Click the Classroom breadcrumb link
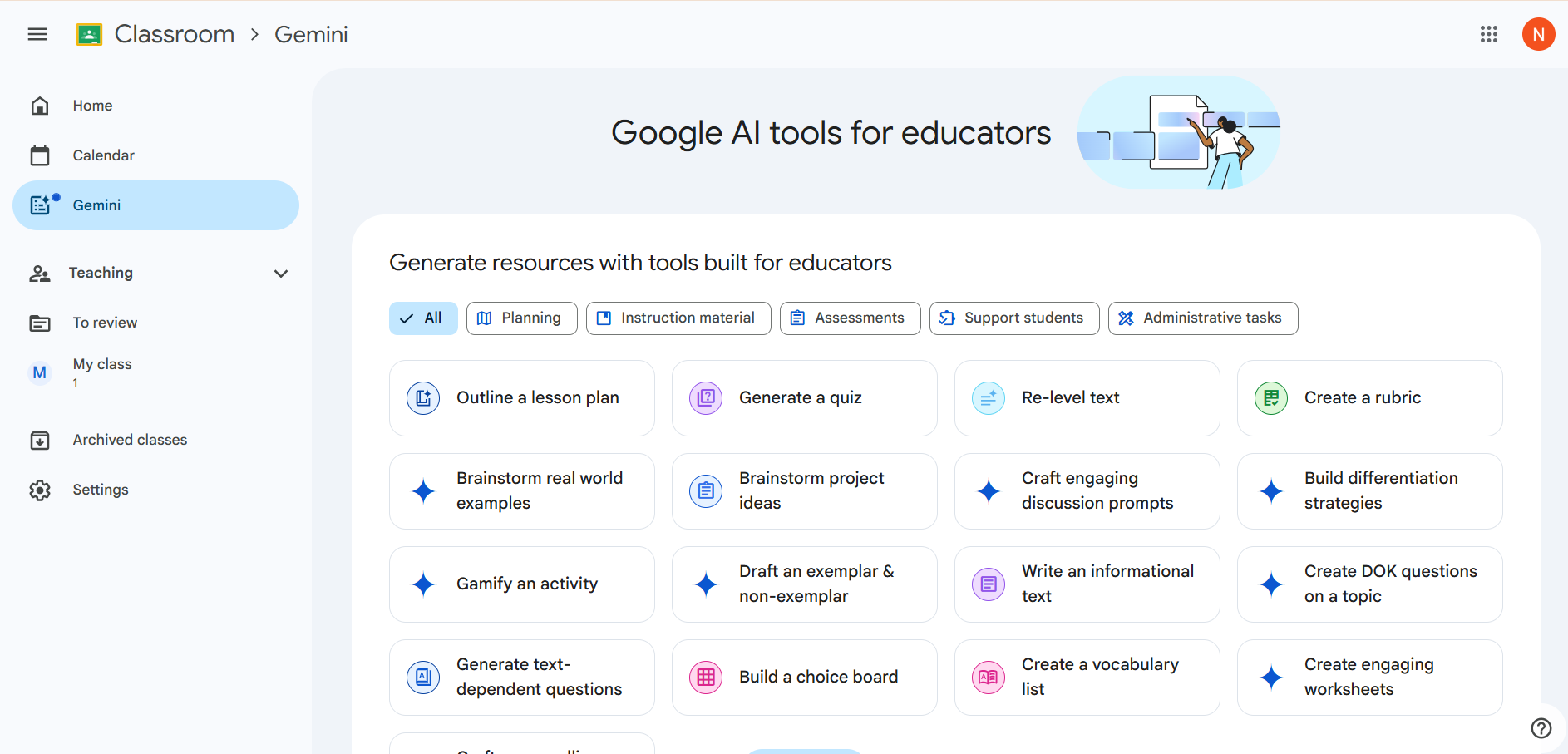 175,34
